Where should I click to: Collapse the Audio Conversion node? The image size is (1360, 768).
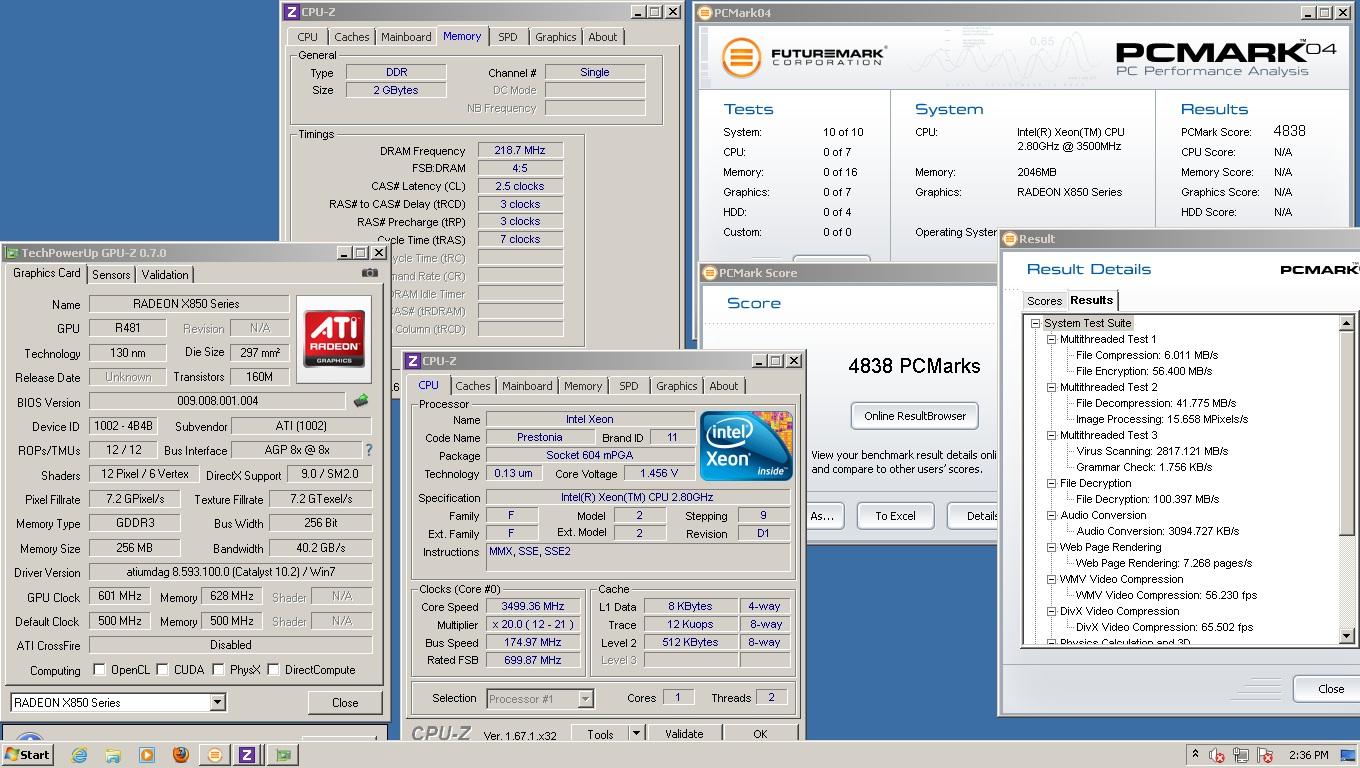[1051, 515]
